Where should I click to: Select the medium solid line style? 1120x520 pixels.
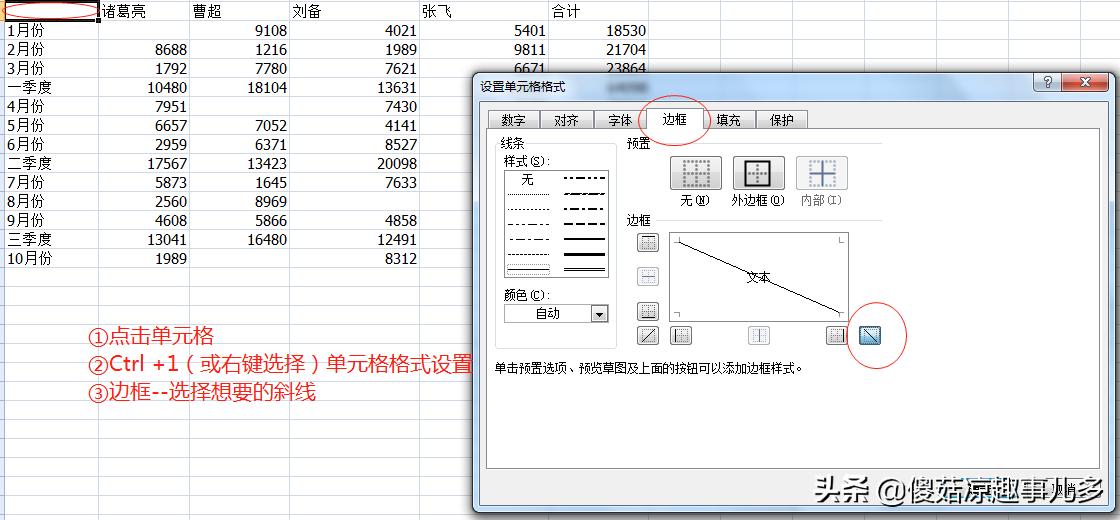[584, 239]
